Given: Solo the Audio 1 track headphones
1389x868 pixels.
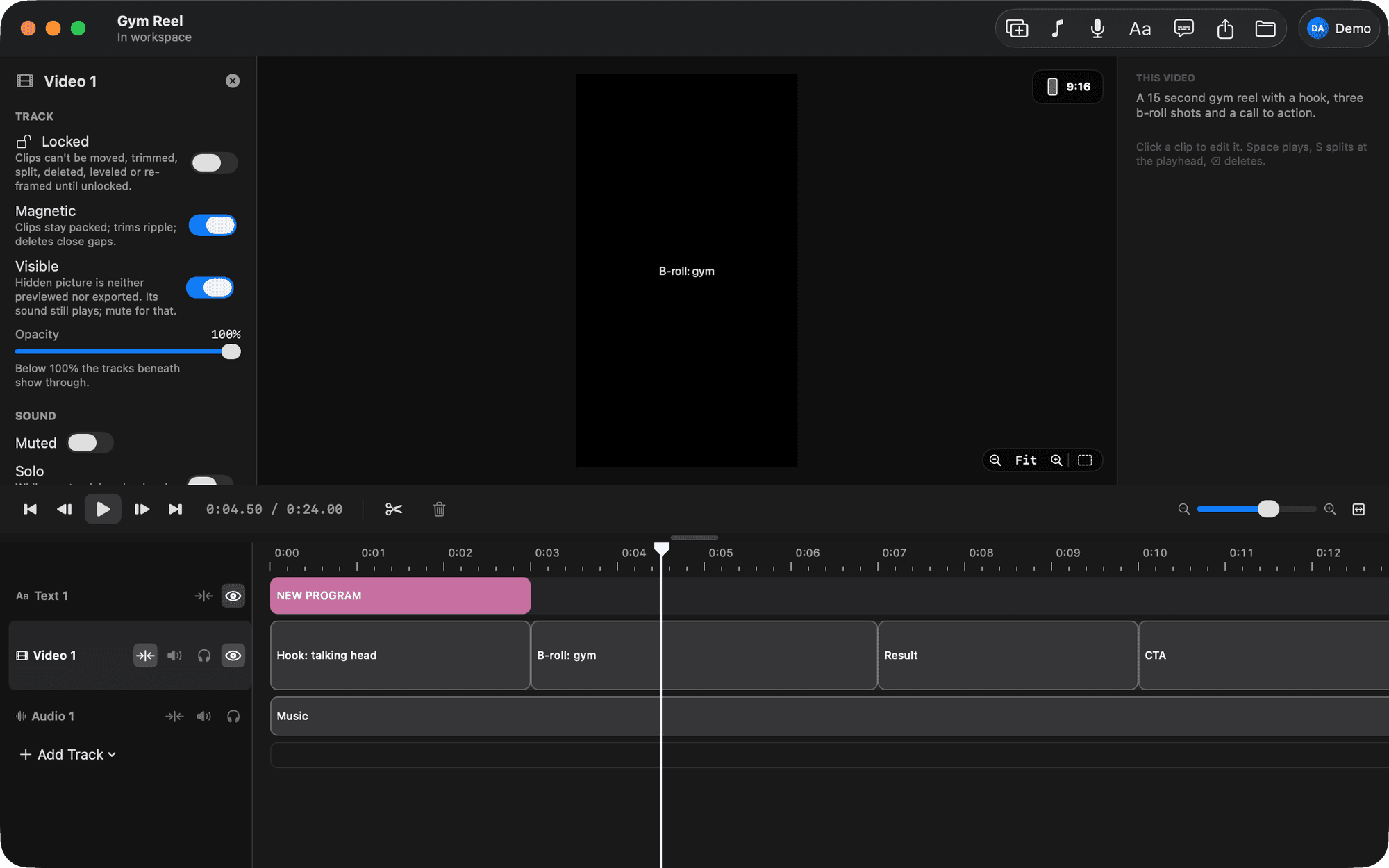Looking at the screenshot, I should click(x=233, y=716).
